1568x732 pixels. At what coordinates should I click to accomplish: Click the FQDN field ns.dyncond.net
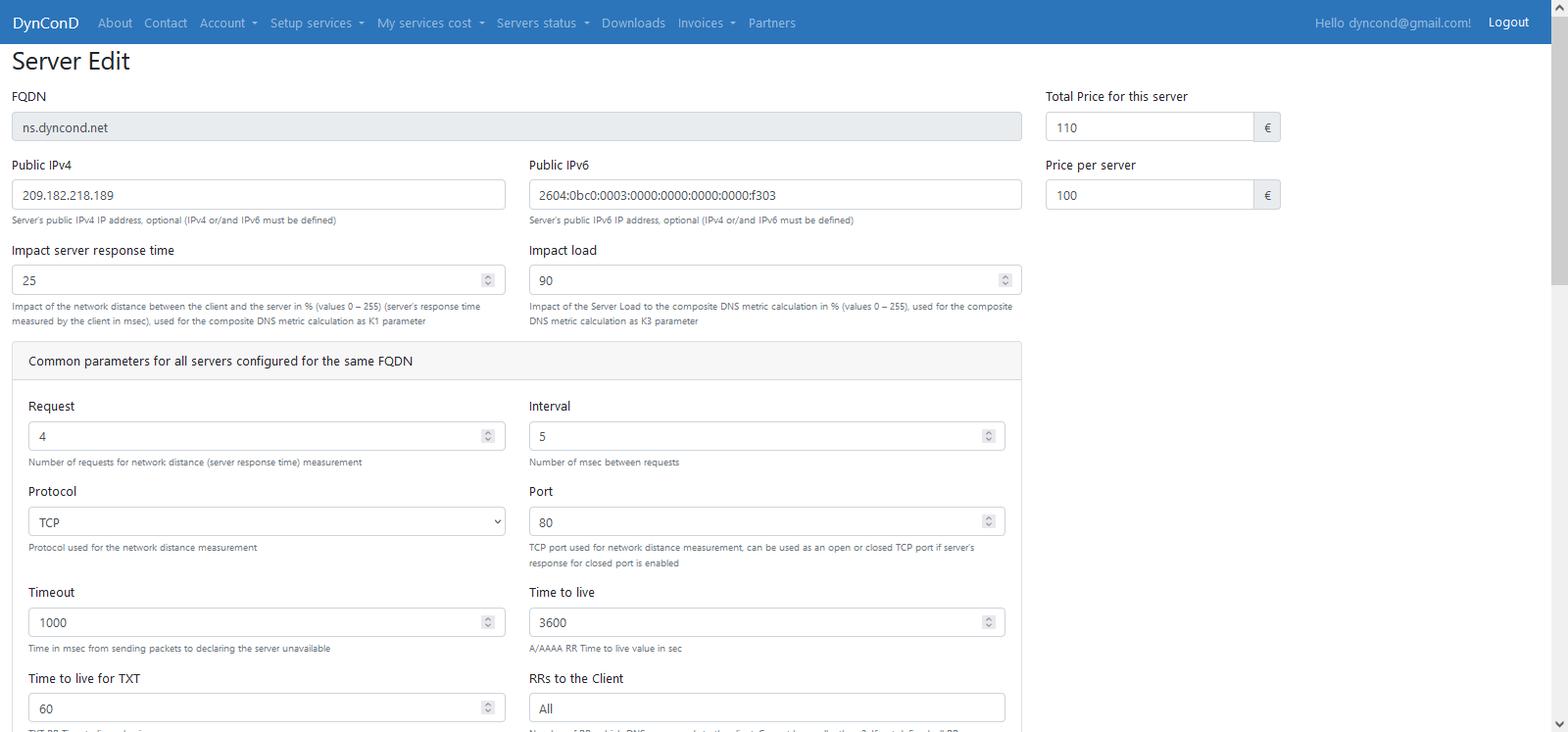(x=516, y=127)
